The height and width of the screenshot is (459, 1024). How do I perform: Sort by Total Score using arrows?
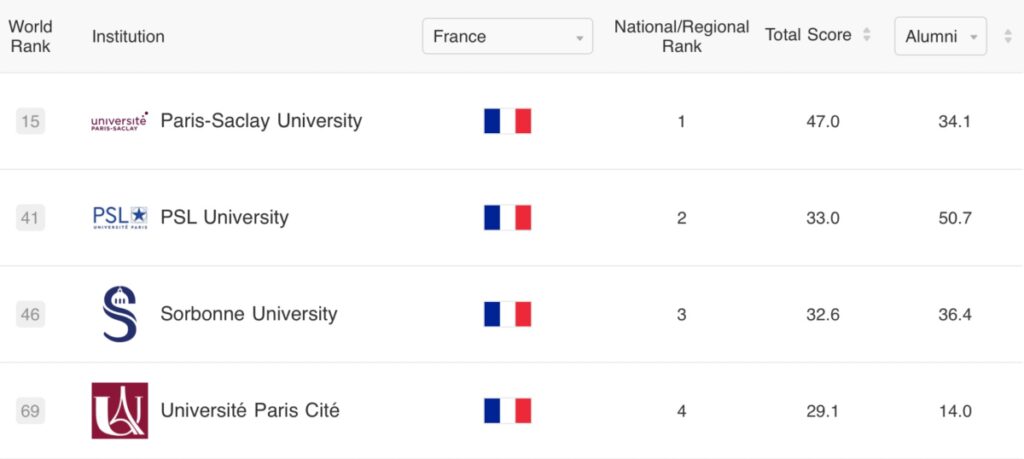coord(867,35)
